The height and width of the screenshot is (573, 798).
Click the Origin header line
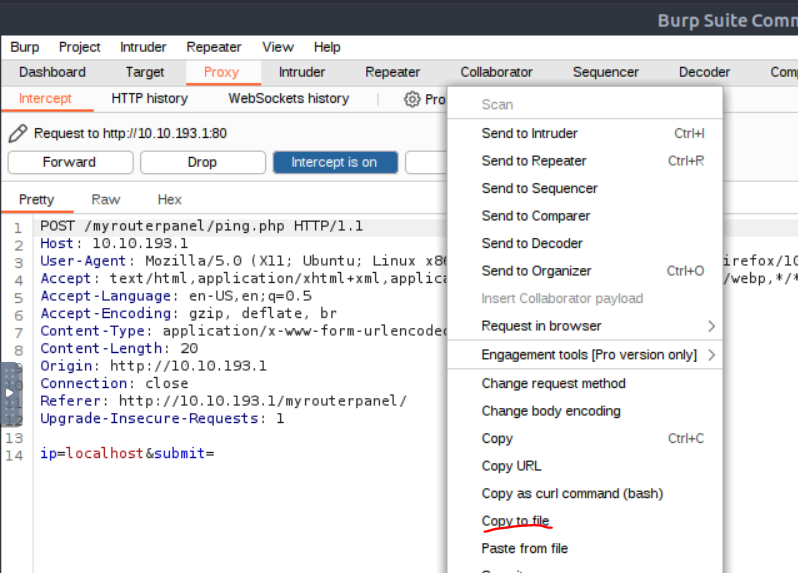153,366
